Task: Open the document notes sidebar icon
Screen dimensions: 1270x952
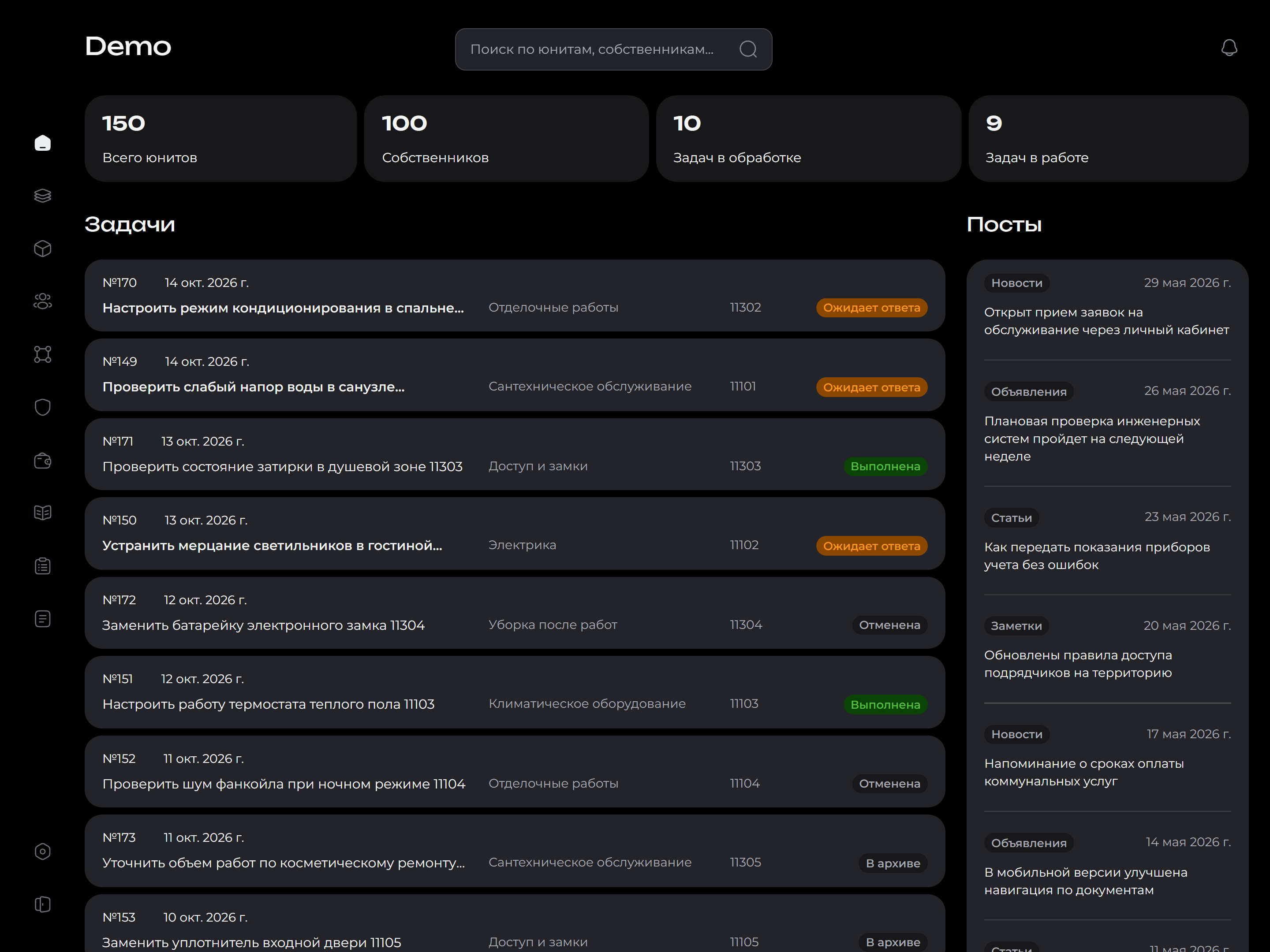Action: tap(42, 619)
